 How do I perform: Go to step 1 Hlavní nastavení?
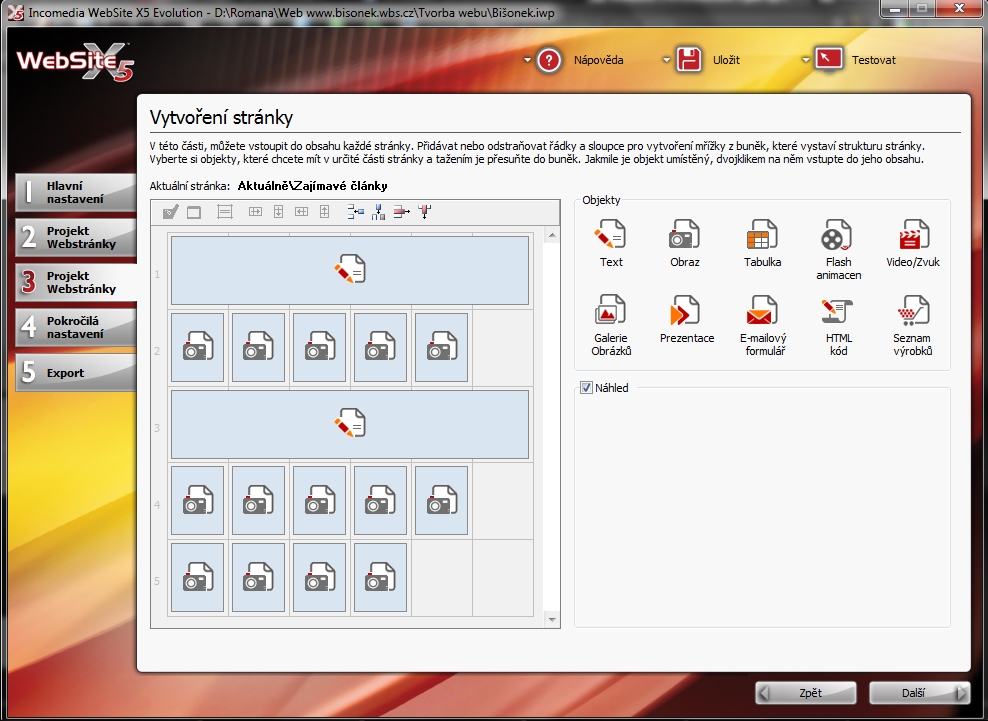(76, 193)
